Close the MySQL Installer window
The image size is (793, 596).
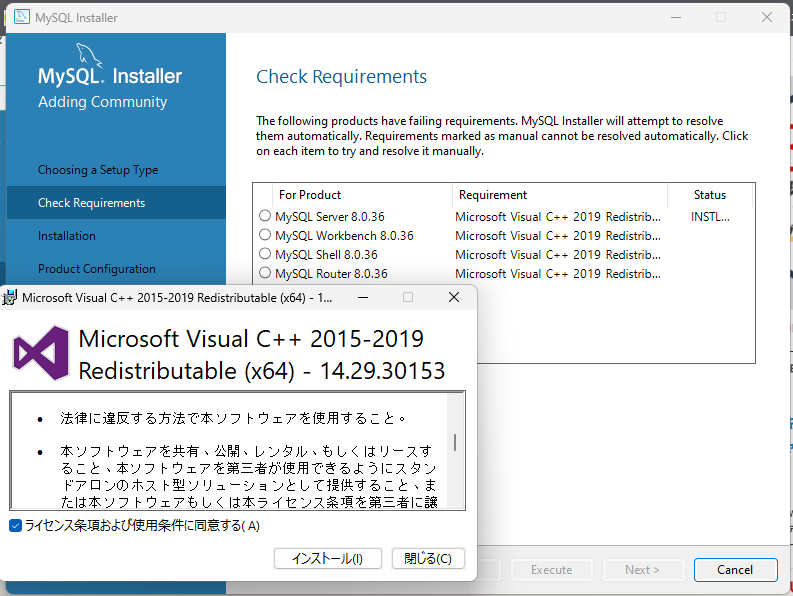click(x=767, y=17)
